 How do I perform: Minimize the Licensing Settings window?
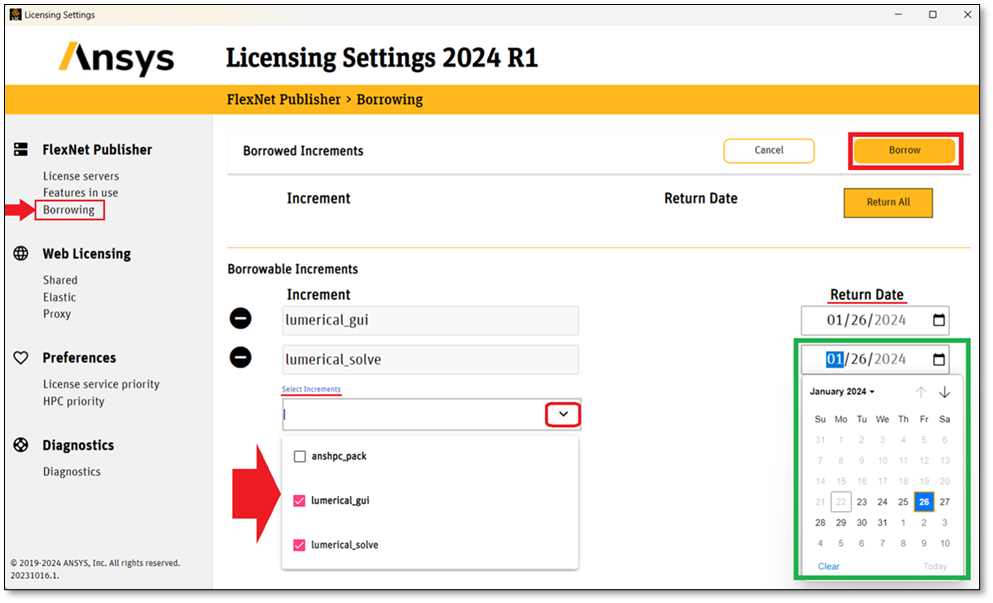click(x=898, y=15)
